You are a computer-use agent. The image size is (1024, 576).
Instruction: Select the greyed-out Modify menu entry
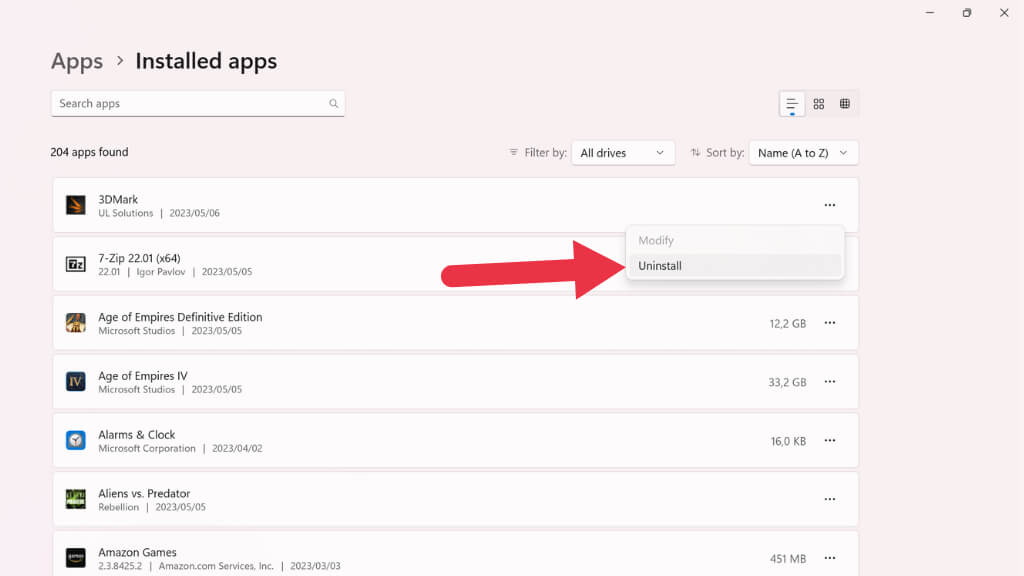[x=735, y=240]
